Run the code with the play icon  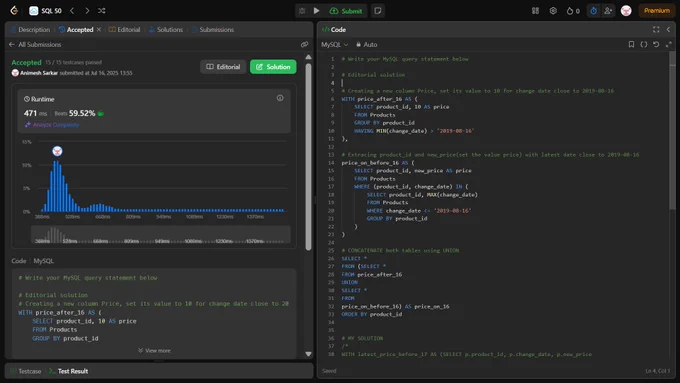click(317, 11)
